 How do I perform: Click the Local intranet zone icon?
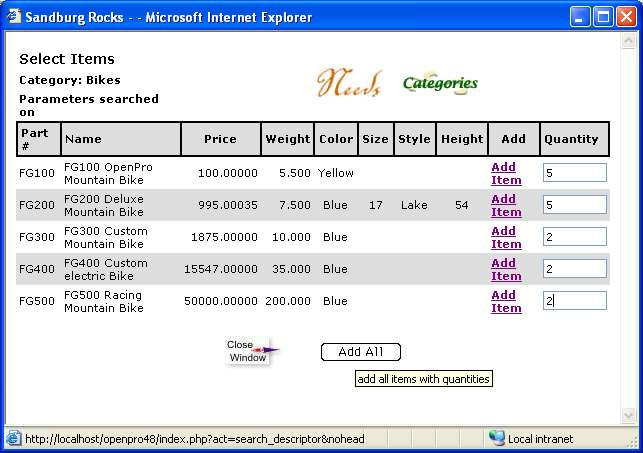tap(496, 438)
